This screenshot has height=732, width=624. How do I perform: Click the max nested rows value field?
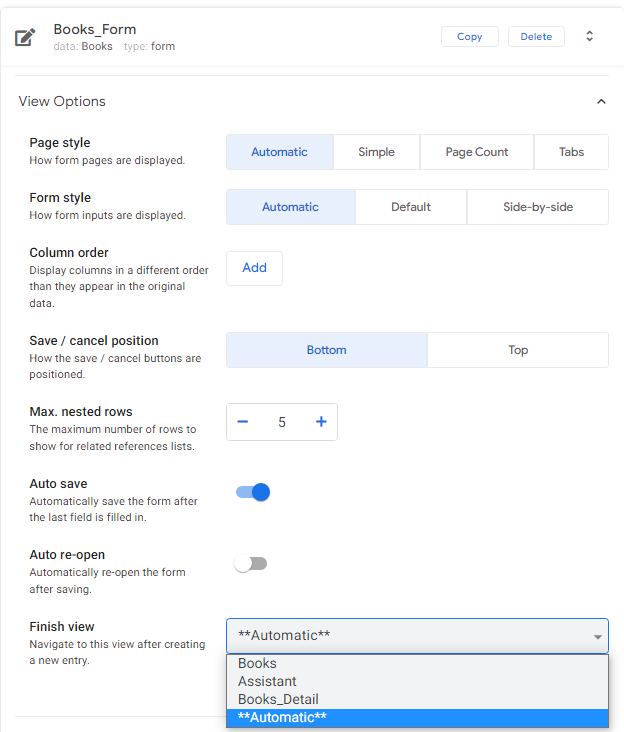[282, 422]
